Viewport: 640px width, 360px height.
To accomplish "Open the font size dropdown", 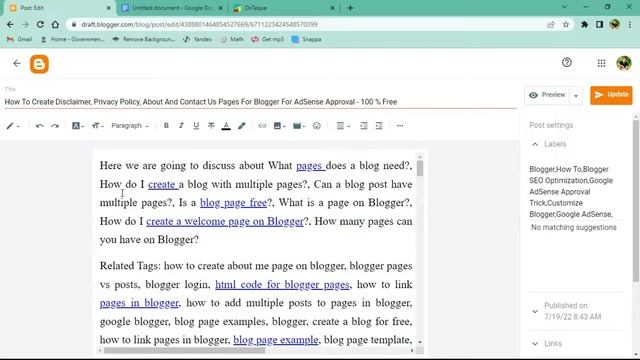I will (x=98, y=126).
